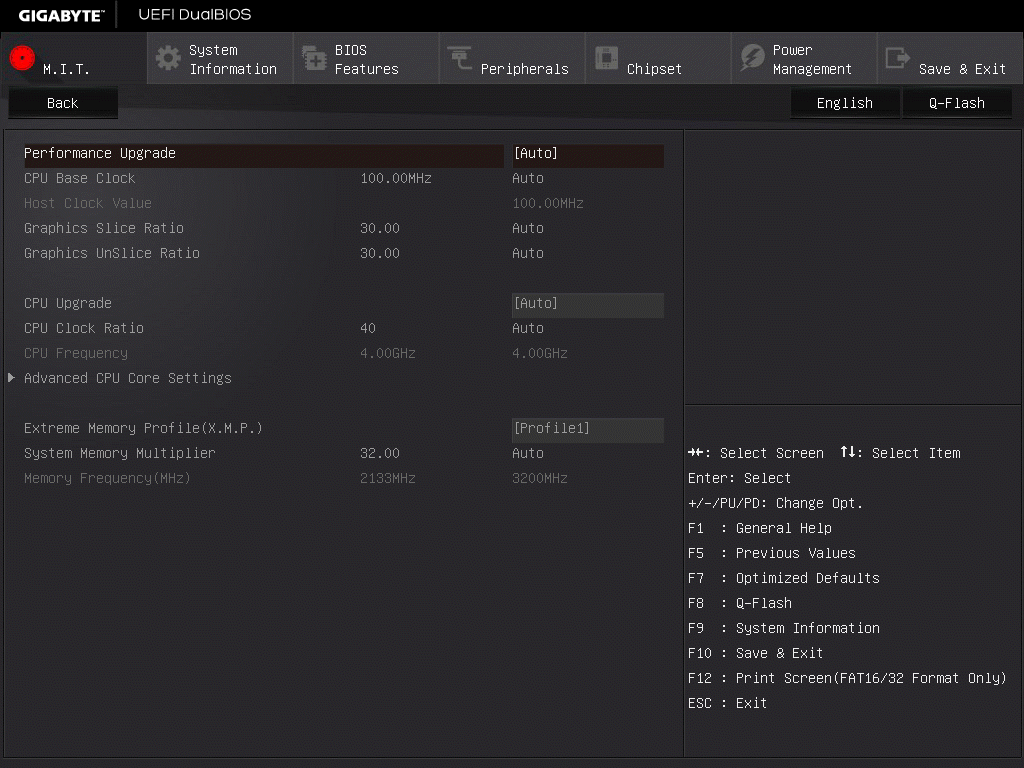Select CPU Clock Ratio Auto value

528,328
